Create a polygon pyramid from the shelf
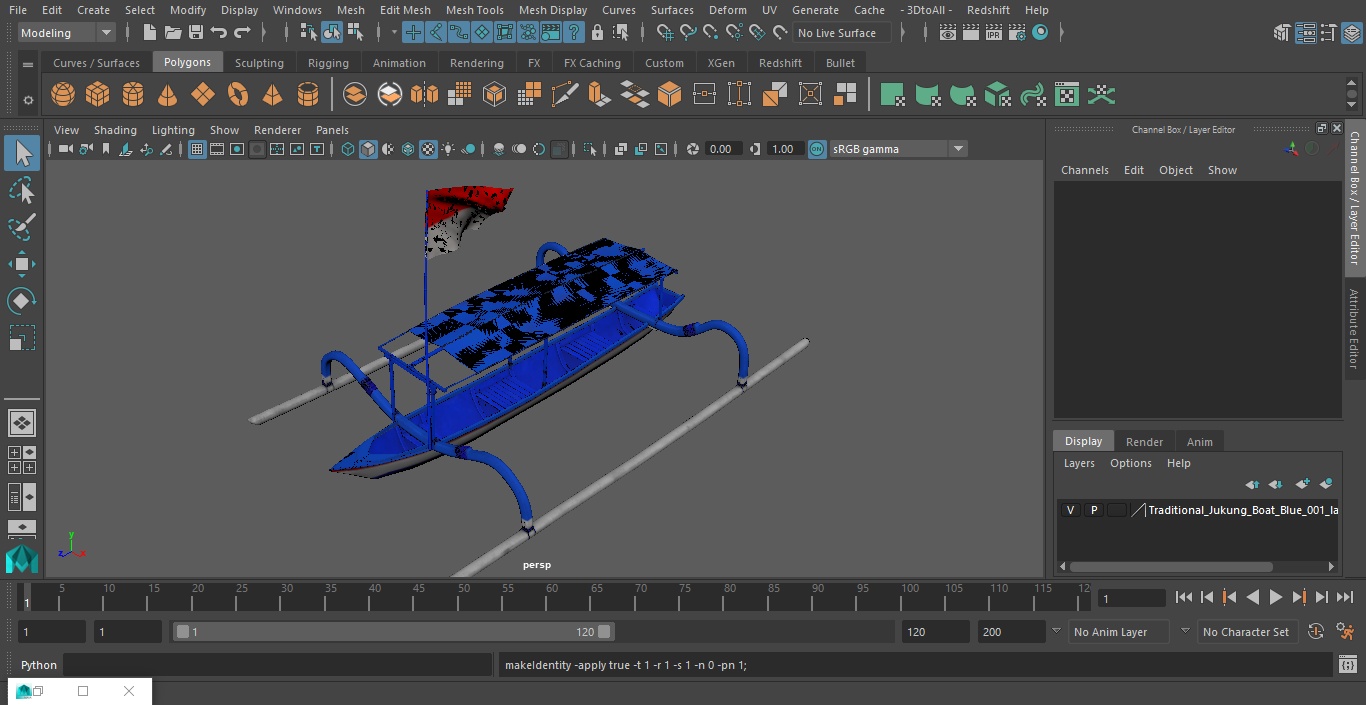 point(272,95)
